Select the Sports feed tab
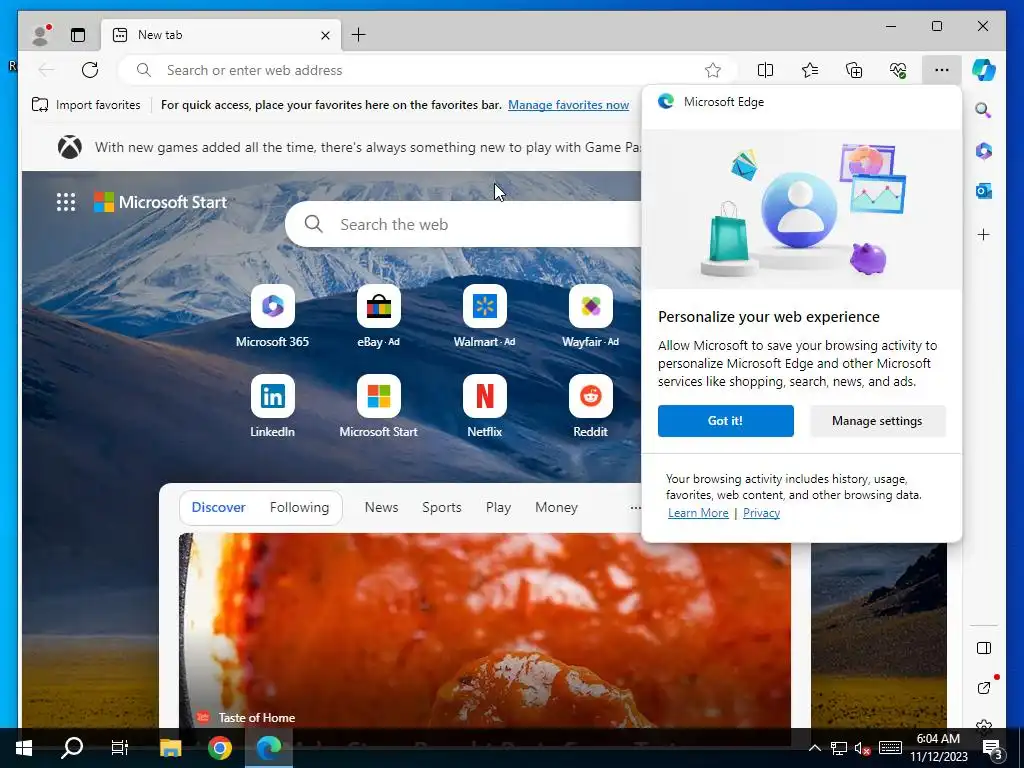Screen dimensions: 1024x768 441,507
